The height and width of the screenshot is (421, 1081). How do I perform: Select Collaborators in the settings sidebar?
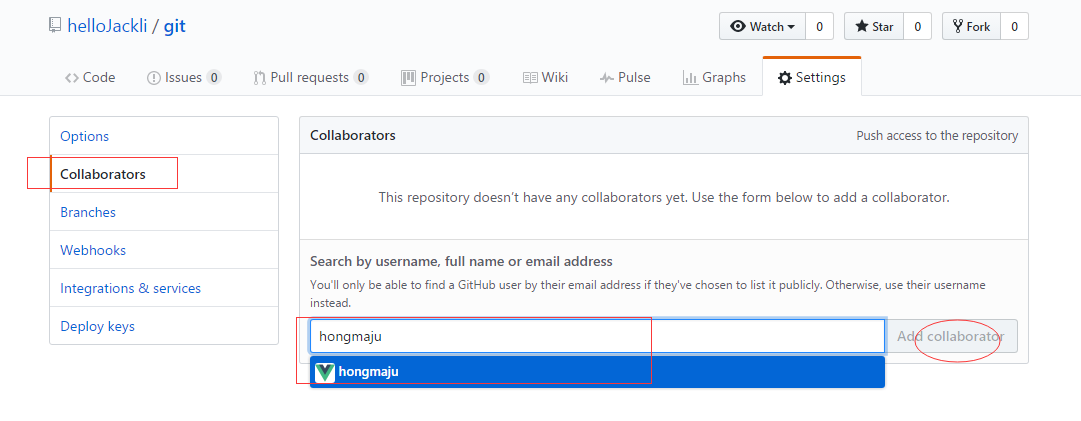pos(164,174)
